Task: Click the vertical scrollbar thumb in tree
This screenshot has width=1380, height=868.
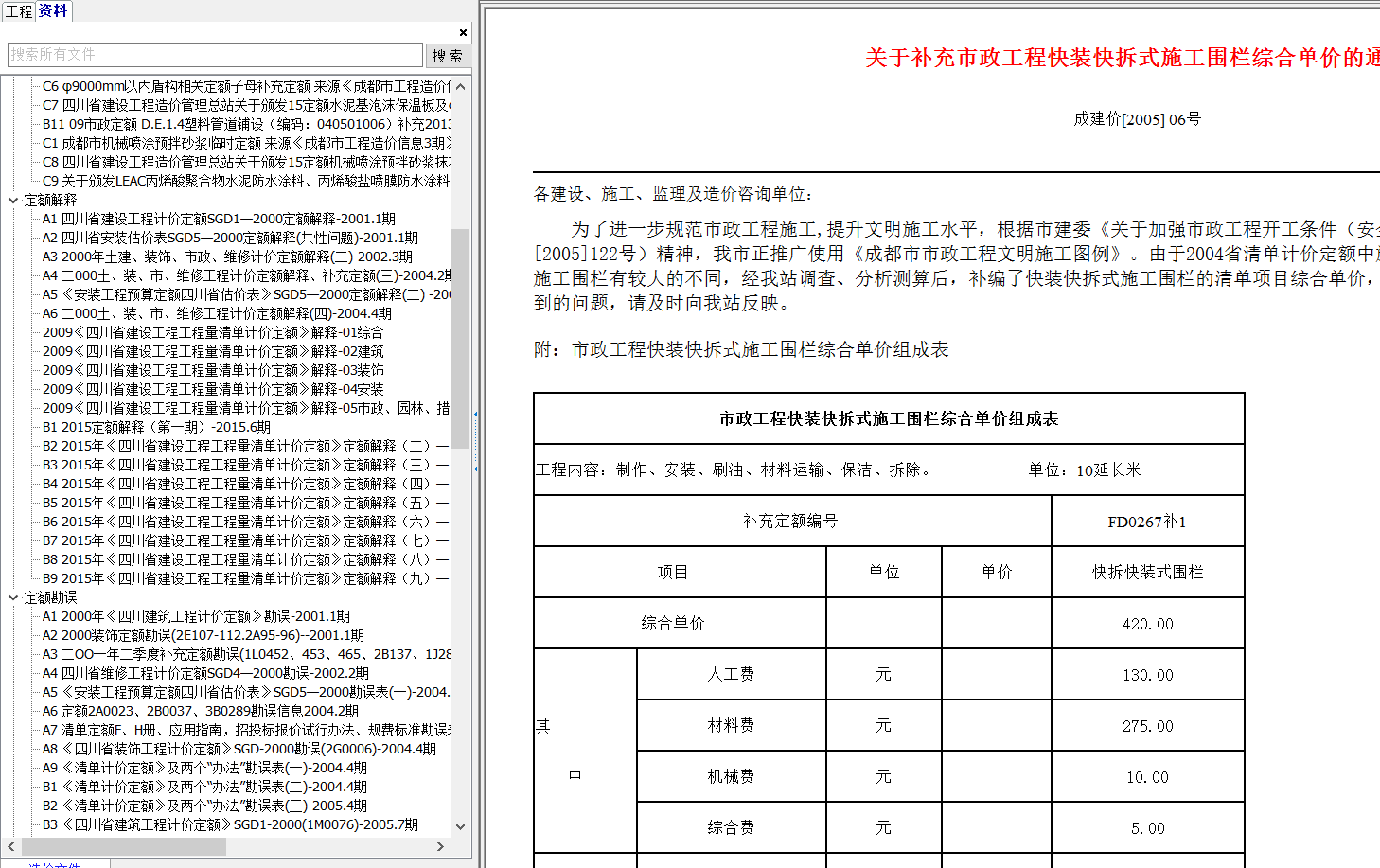Action: (461, 338)
